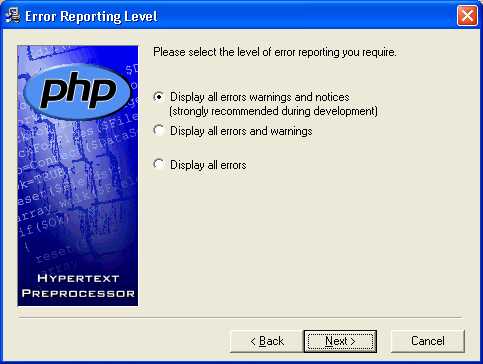
Task: Go to the next installer step
Action: [x=340, y=341]
